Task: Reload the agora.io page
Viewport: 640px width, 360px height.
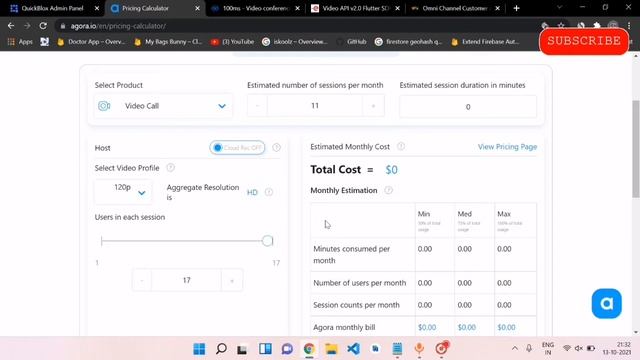Action: pyautogui.click(x=43, y=26)
